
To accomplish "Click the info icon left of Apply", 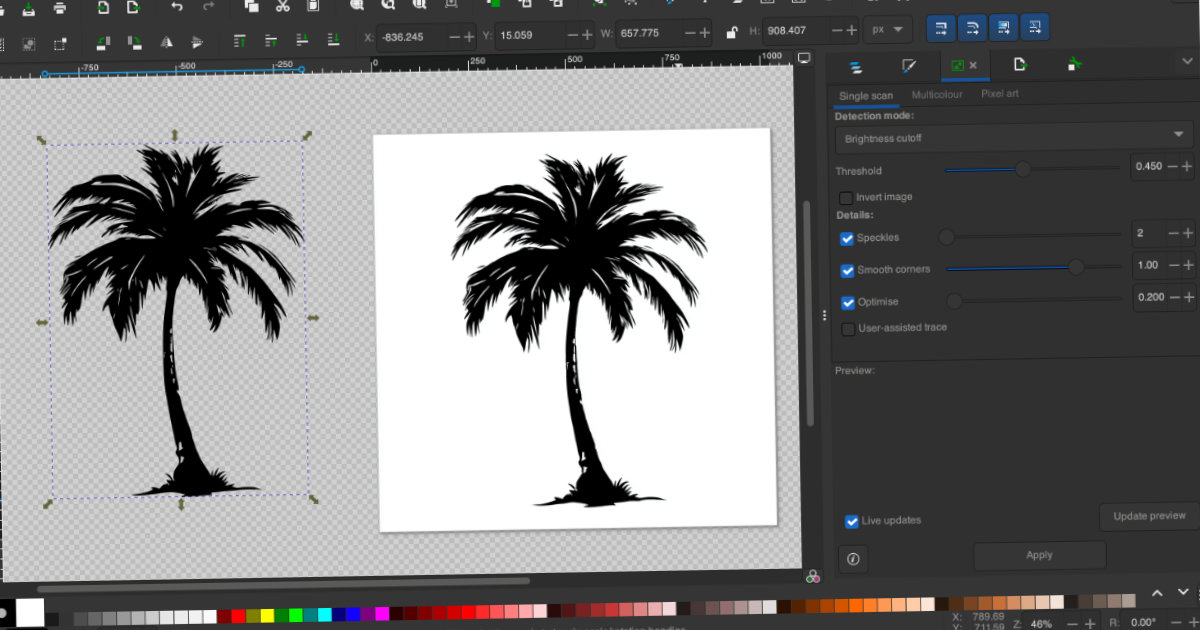I will [x=853, y=560].
